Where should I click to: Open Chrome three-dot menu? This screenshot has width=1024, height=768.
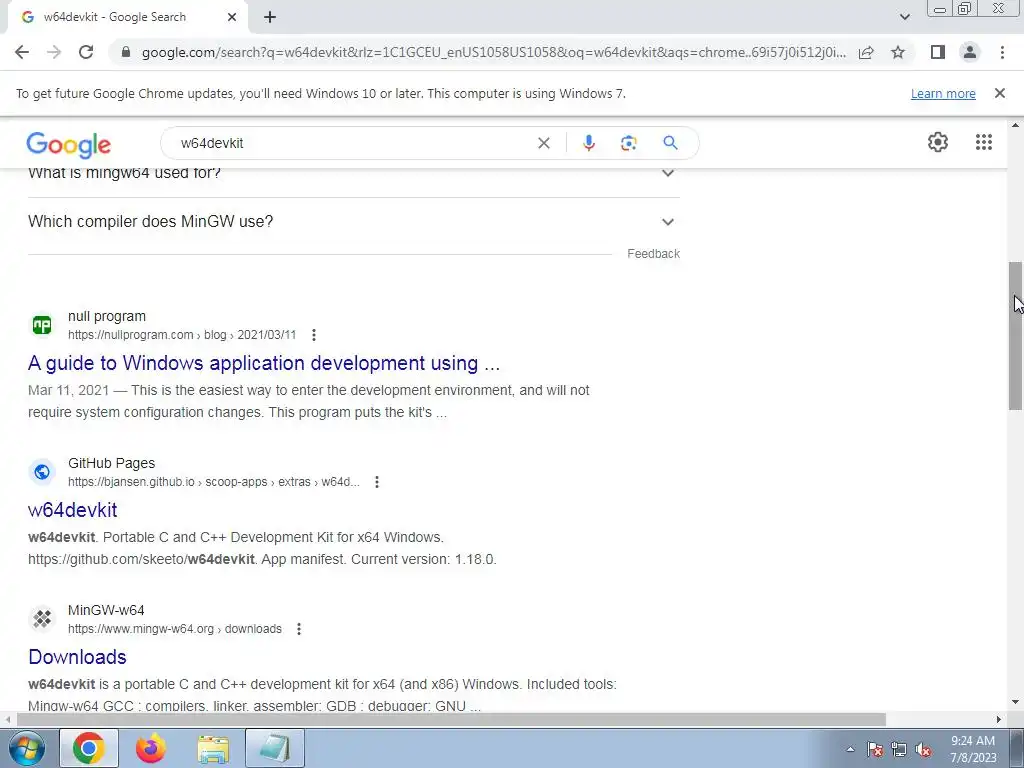[x=1002, y=52]
